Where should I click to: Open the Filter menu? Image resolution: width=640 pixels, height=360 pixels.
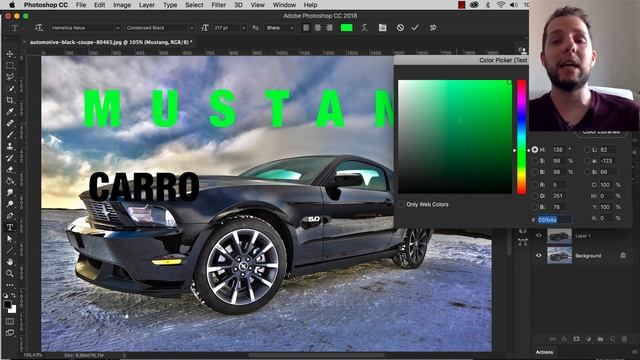(x=218, y=5)
